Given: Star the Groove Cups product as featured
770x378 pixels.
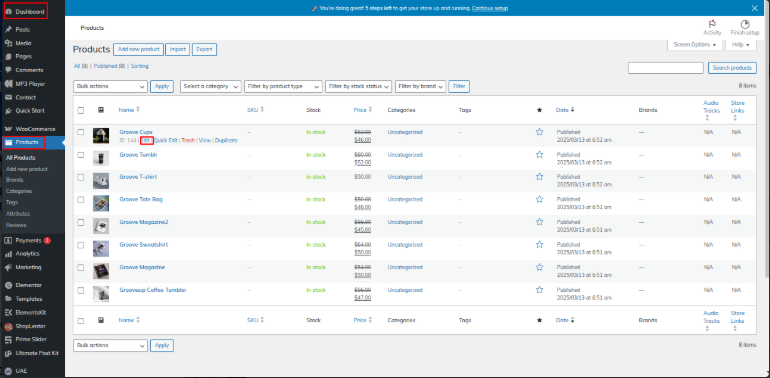Looking at the screenshot, I should pyautogui.click(x=539, y=132).
